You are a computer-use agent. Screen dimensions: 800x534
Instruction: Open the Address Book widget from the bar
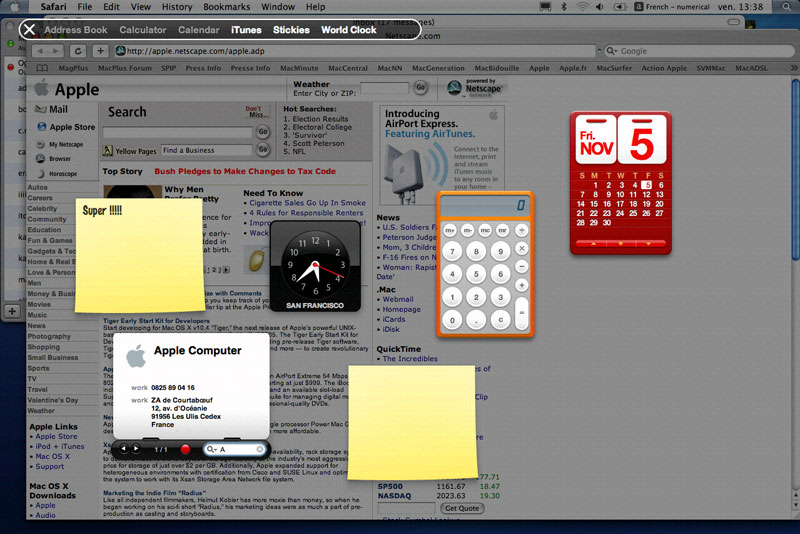(x=76, y=30)
